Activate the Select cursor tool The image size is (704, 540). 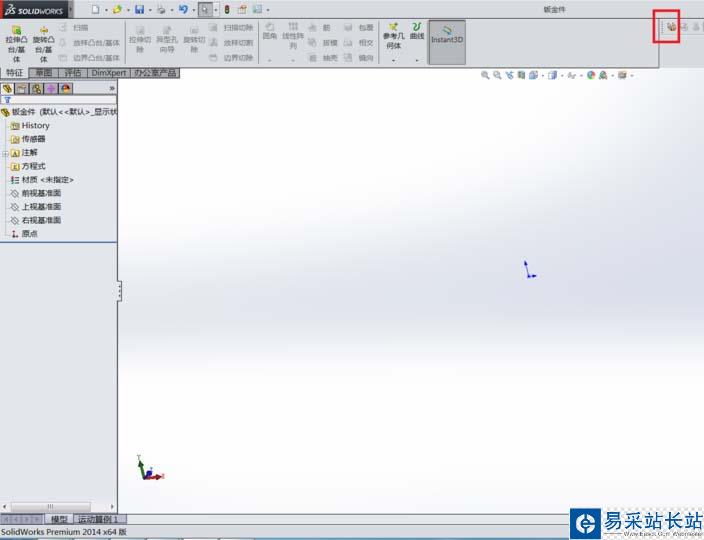(205, 9)
